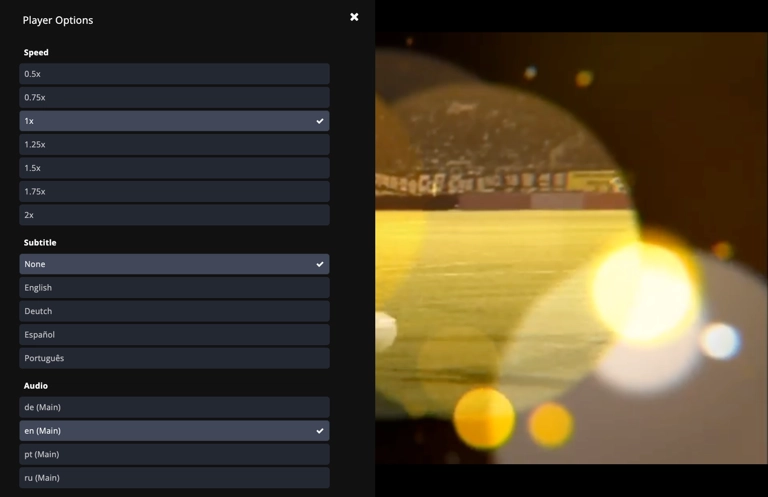Switch speed to 2x
The height and width of the screenshot is (497, 768).
[174, 215]
